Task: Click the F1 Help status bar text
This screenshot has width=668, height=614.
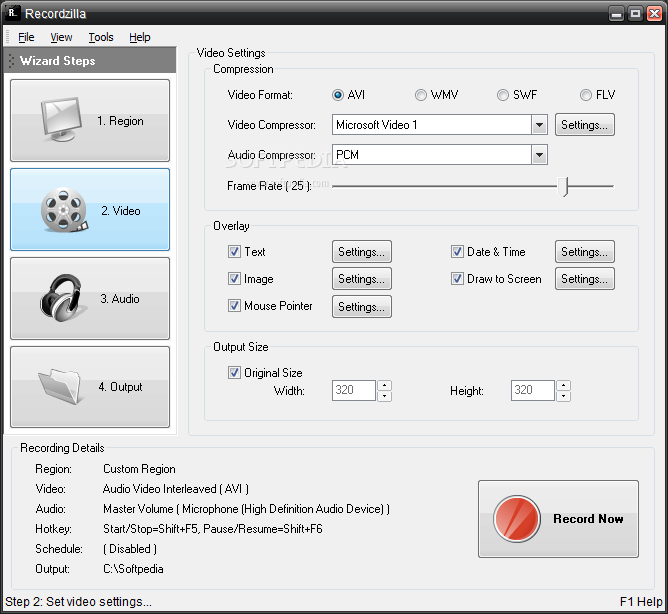Action: coord(641,601)
